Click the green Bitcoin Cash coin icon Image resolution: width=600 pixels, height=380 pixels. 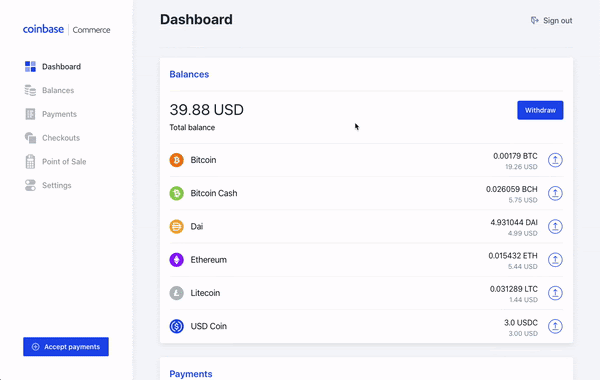click(176, 193)
